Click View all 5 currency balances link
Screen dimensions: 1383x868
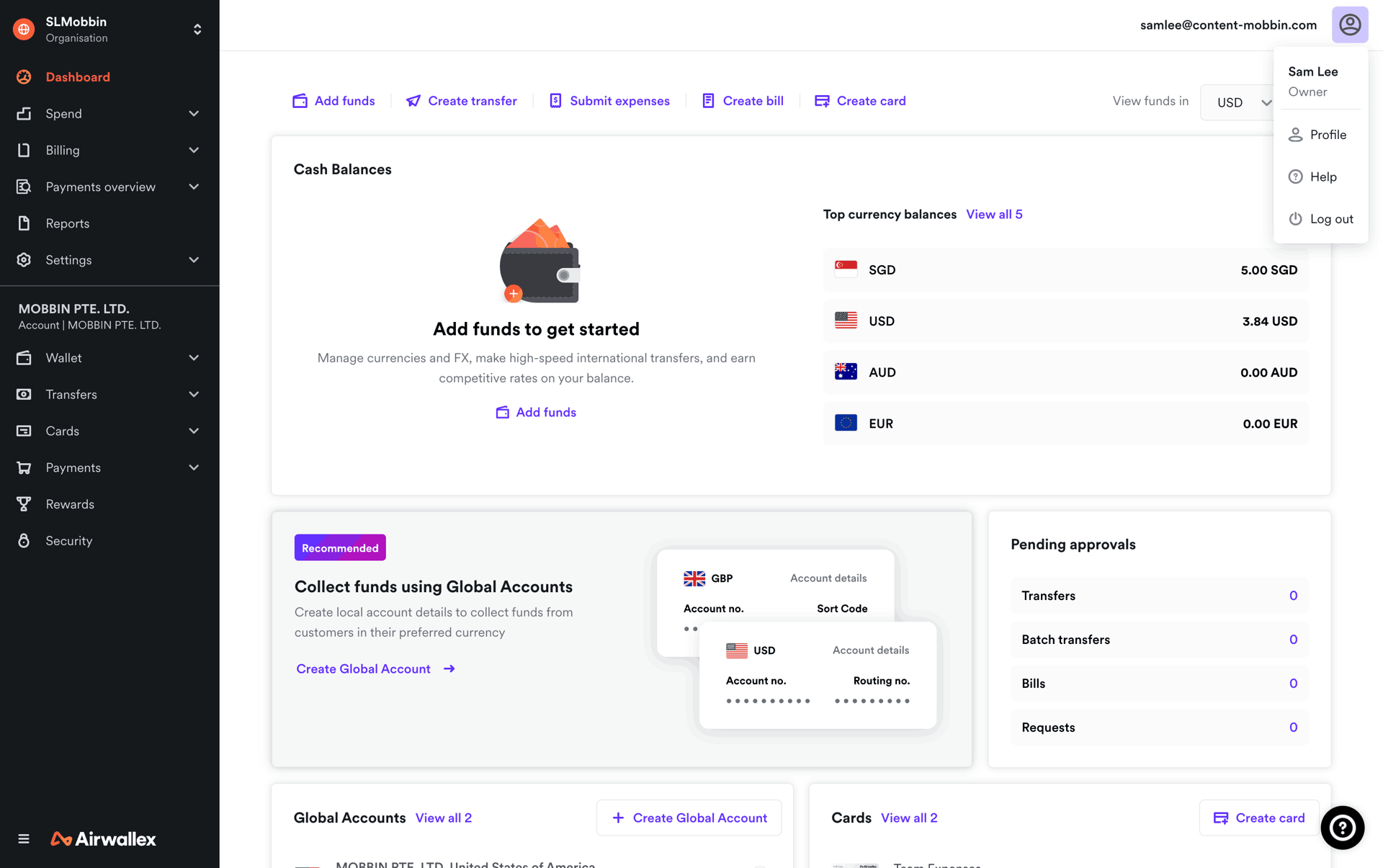(x=994, y=215)
